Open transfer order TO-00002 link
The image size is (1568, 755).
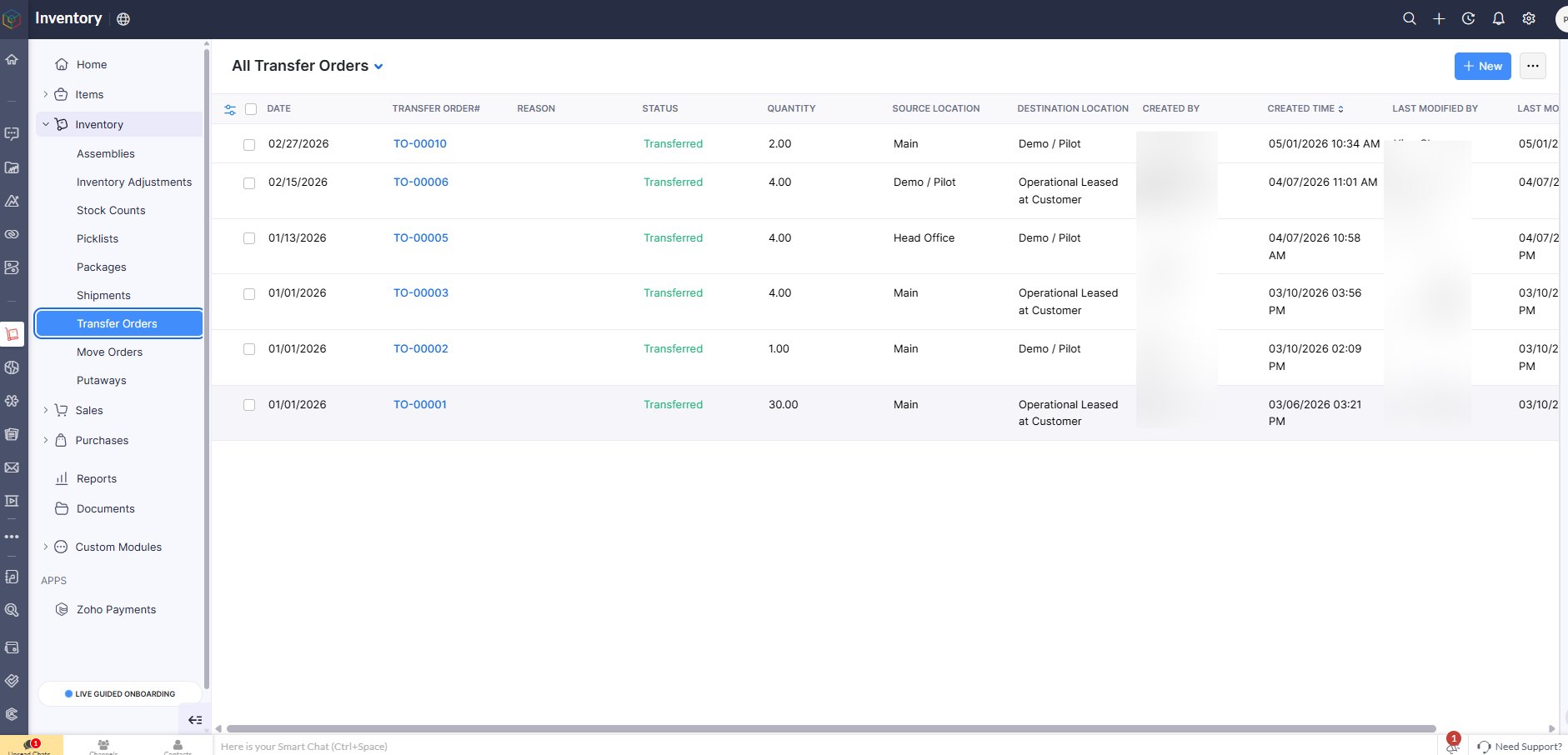(421, 348)
